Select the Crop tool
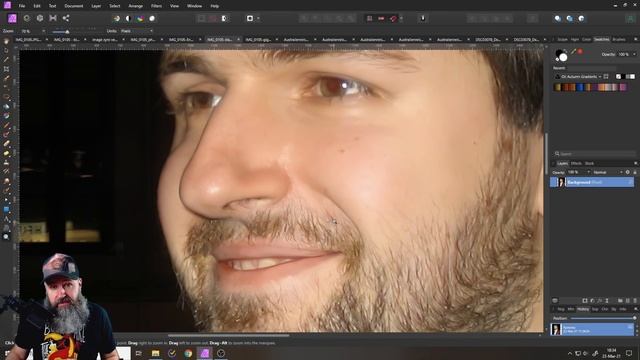This screenshot has width=640, height=360. tap(6, 69)
